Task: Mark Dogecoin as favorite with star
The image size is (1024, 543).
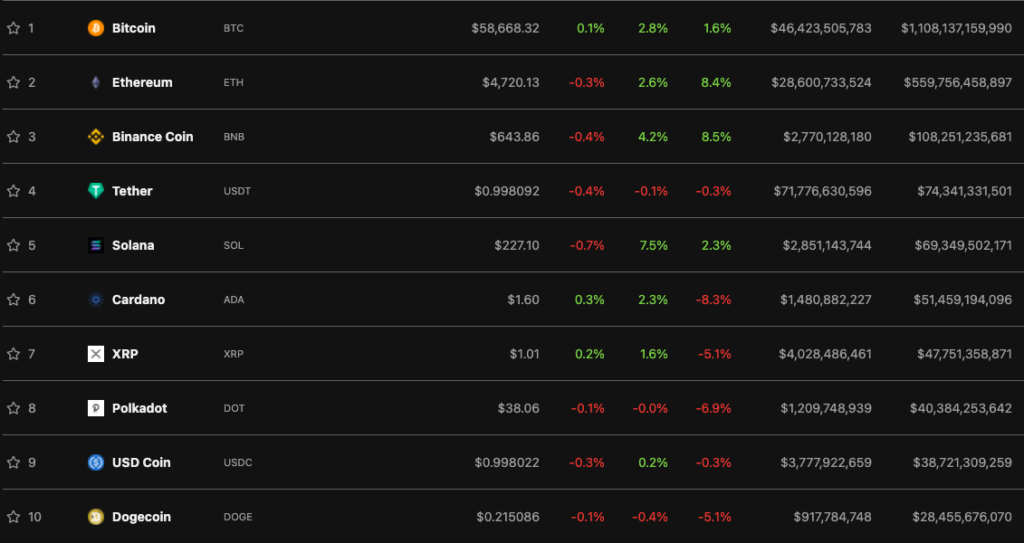Action: [x=14, y=517]
